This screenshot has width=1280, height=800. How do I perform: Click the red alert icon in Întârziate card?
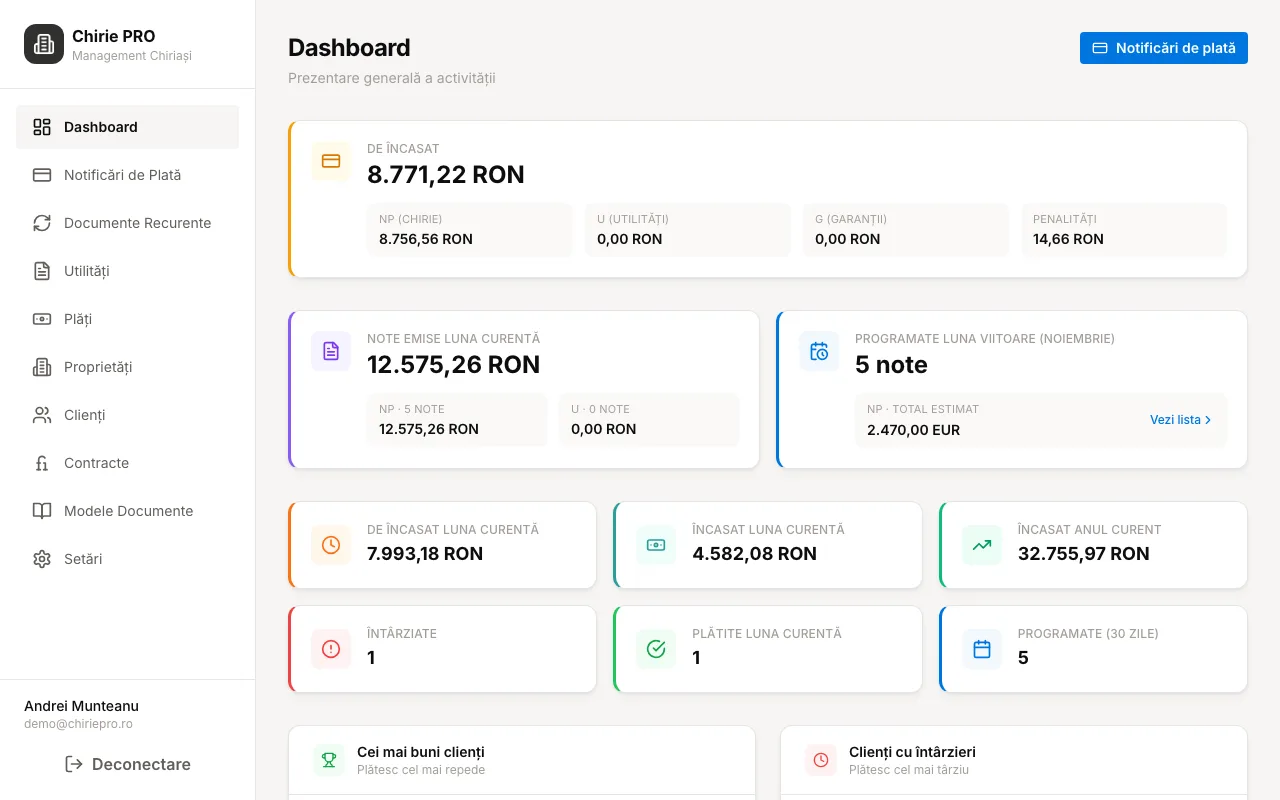tap(331, 649)
